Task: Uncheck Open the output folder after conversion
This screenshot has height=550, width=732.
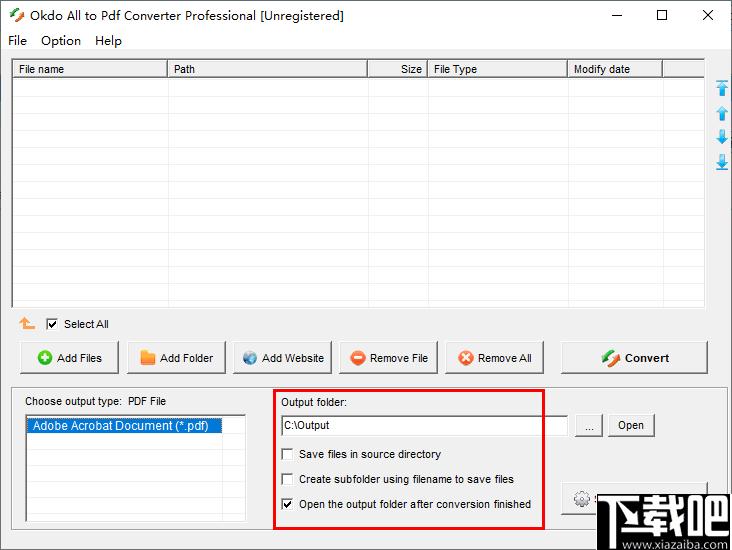Action: tap(288, 504)
